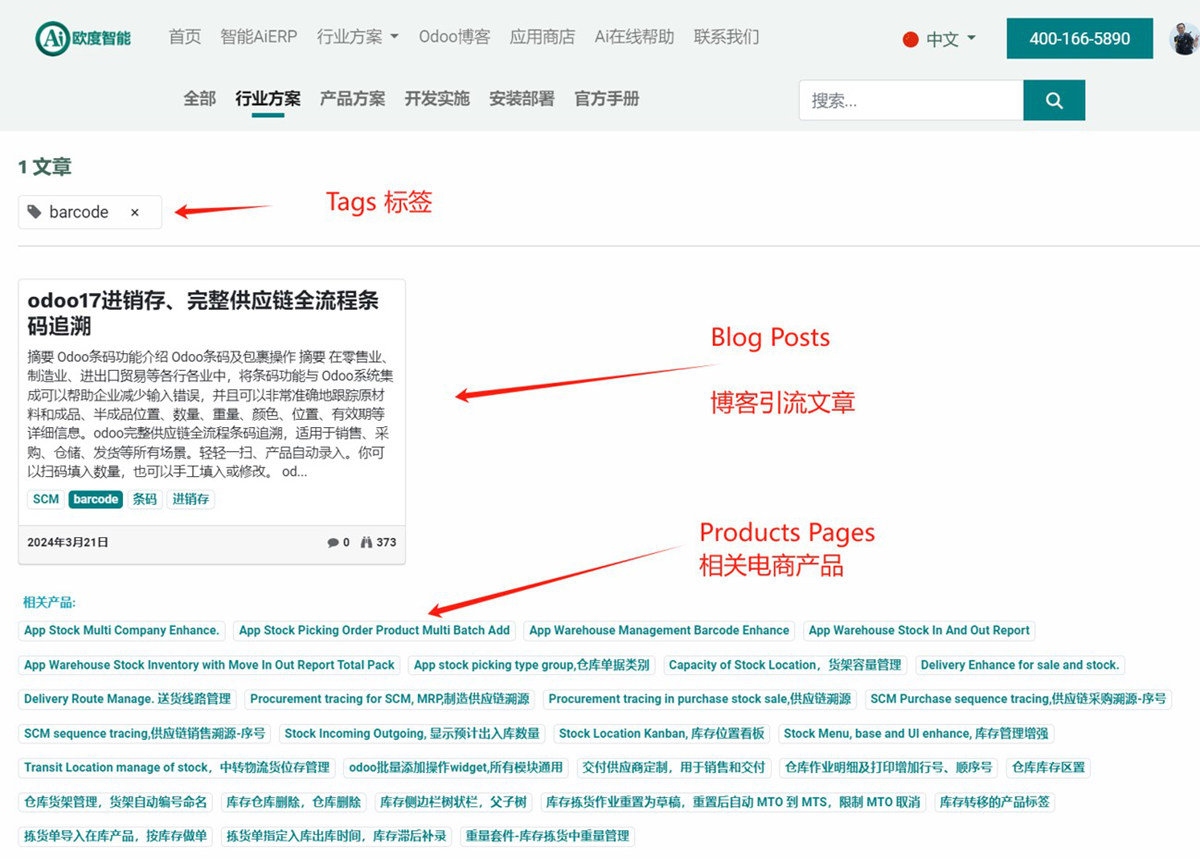Image resolution: width=1200 pixels, height=859 pixels.
Task: Open 仓库库存区置 product link
Action: point(1048,767)
